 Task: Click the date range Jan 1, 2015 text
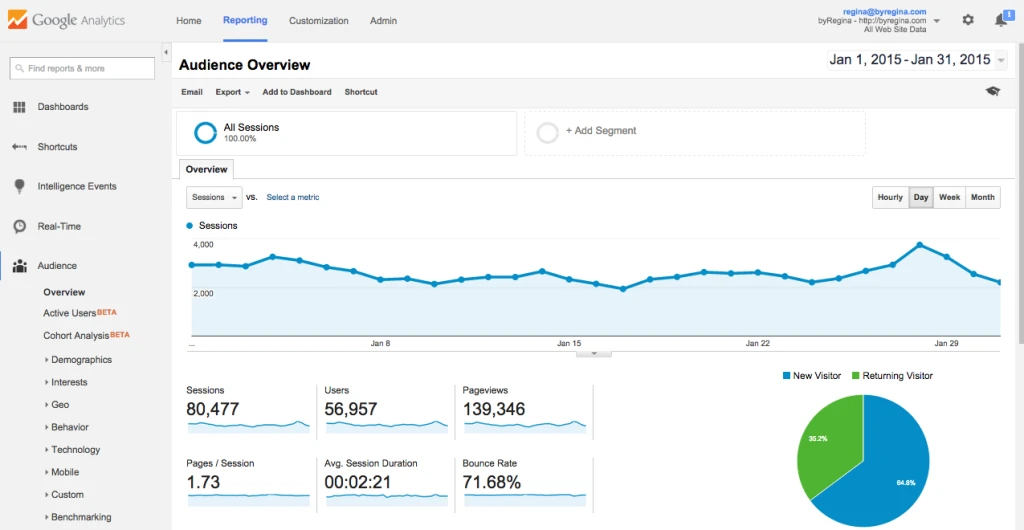coord(865,60)
